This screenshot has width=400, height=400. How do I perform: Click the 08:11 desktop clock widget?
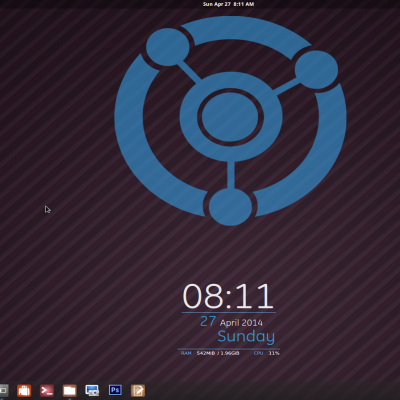click(228, 296)
